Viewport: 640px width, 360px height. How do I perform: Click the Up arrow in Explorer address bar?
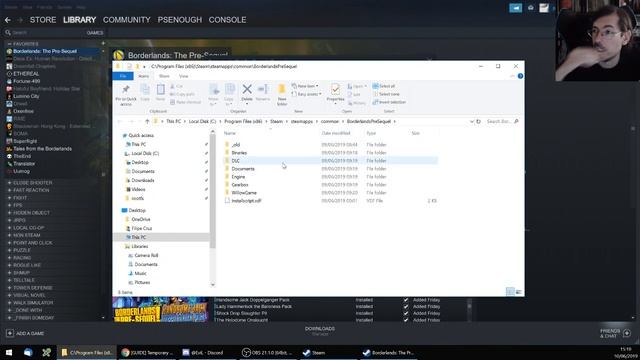tap(147, 121)
